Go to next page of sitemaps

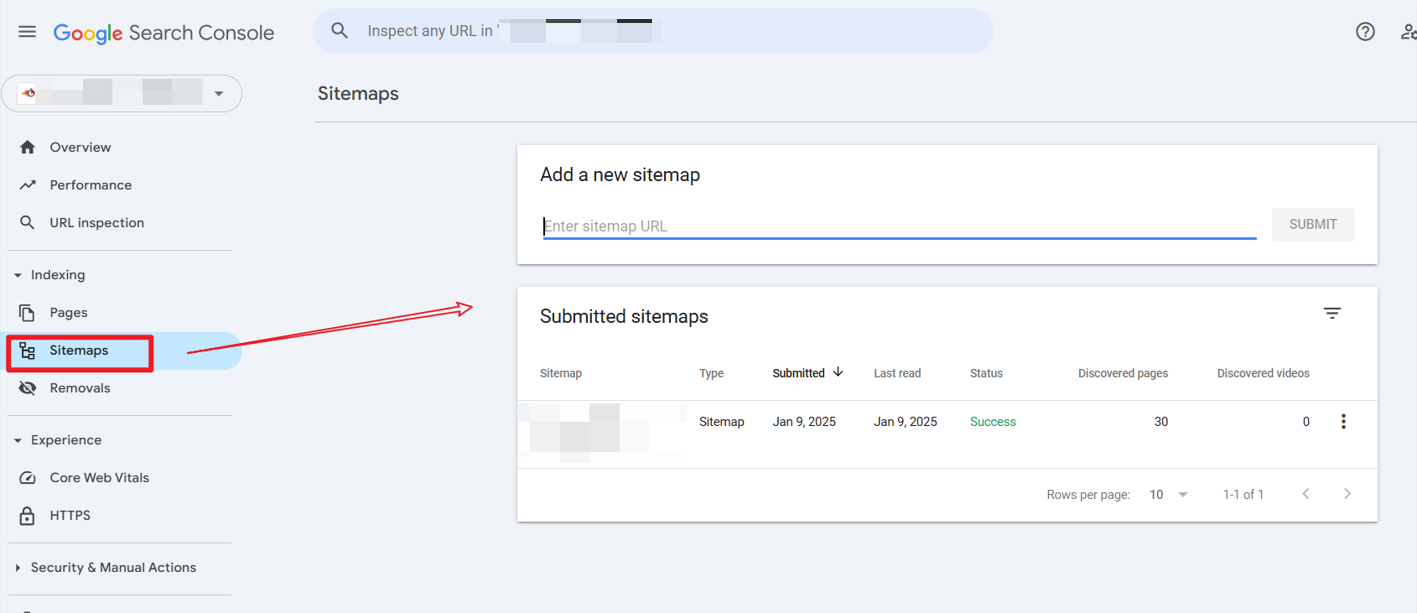click(1347, 494)
